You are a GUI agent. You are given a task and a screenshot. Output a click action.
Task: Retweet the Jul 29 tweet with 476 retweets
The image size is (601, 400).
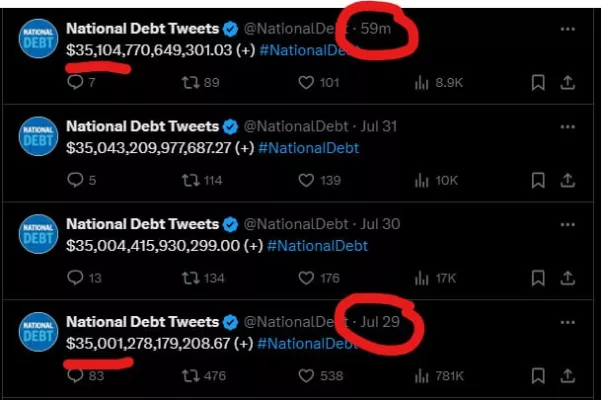[190, 376]
